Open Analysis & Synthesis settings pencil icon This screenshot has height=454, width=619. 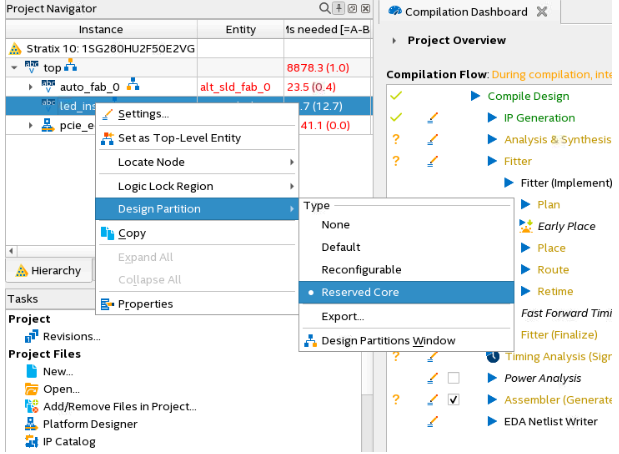click(x=433, y=140)
